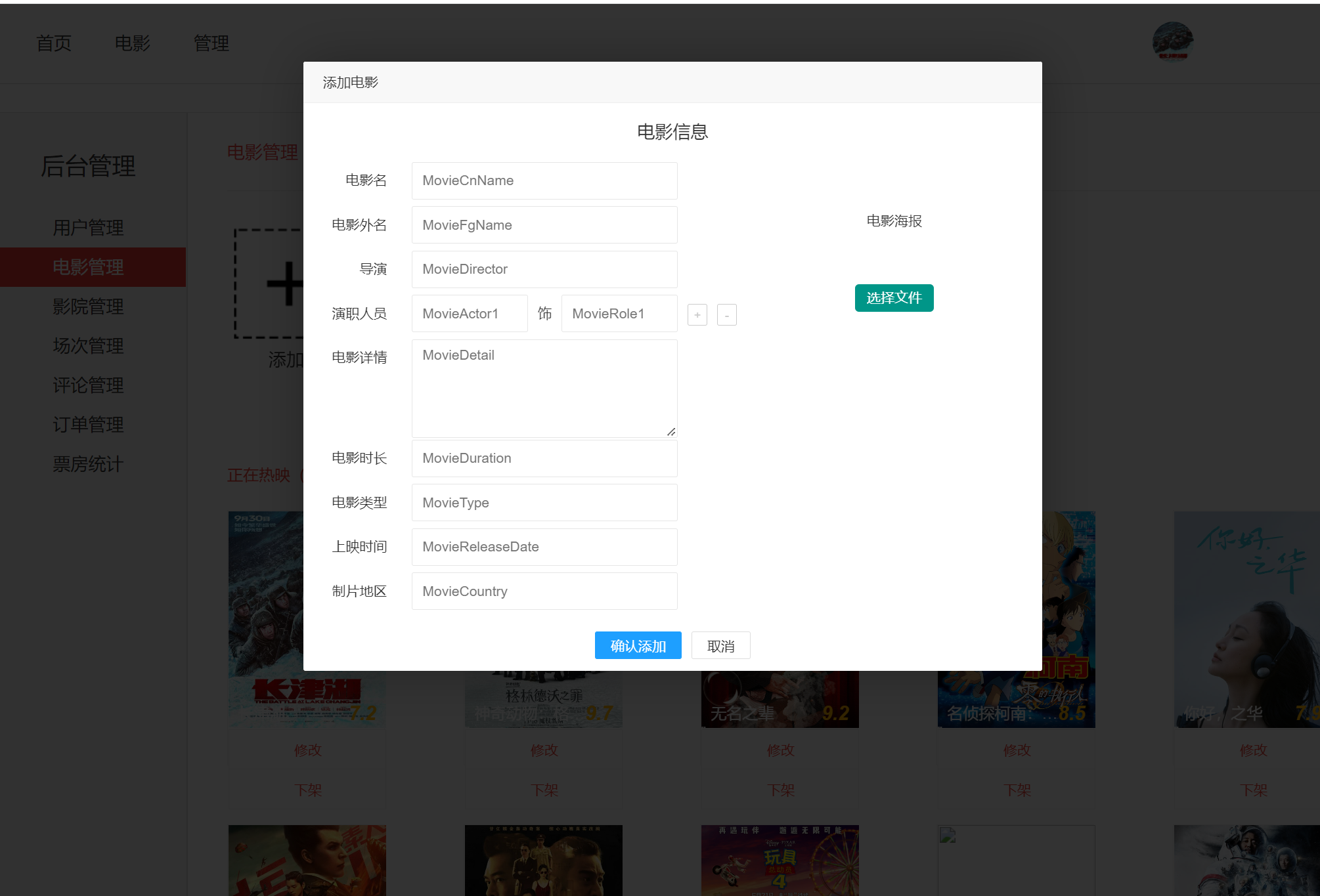Open 用户管理 in the sidebar
Screen dimensions: 1320x896
[88, 228]
